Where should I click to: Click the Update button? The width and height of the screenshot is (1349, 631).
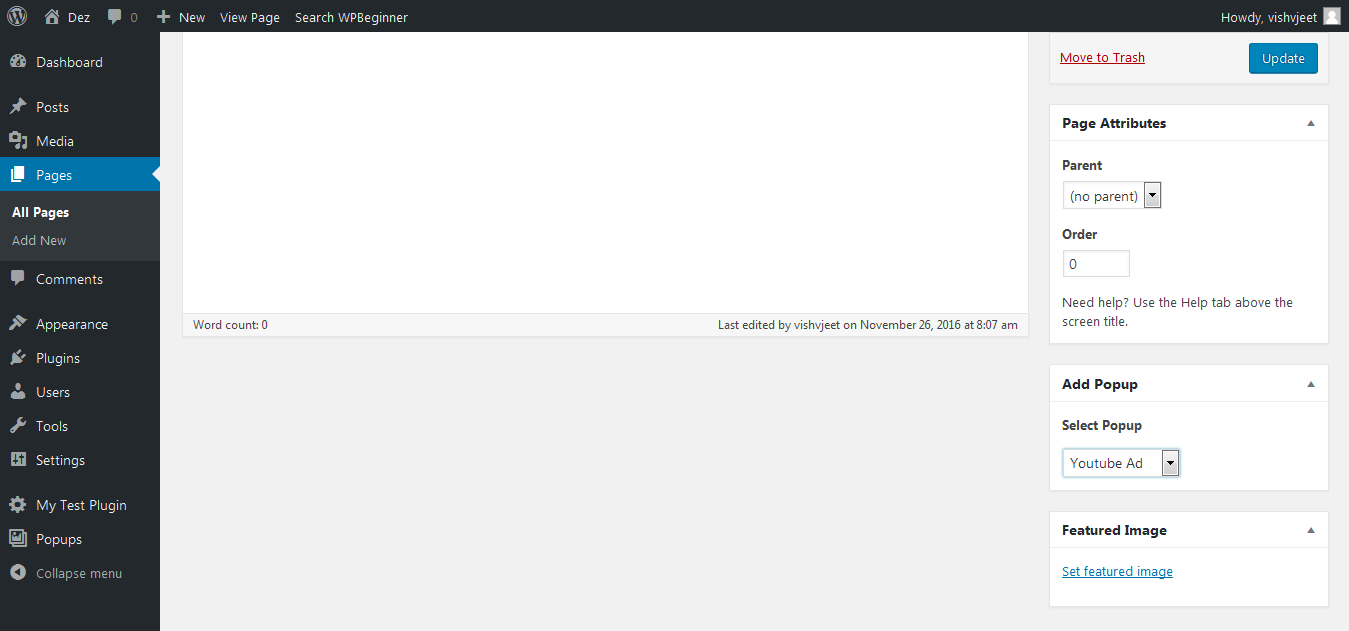point(1283,58)
